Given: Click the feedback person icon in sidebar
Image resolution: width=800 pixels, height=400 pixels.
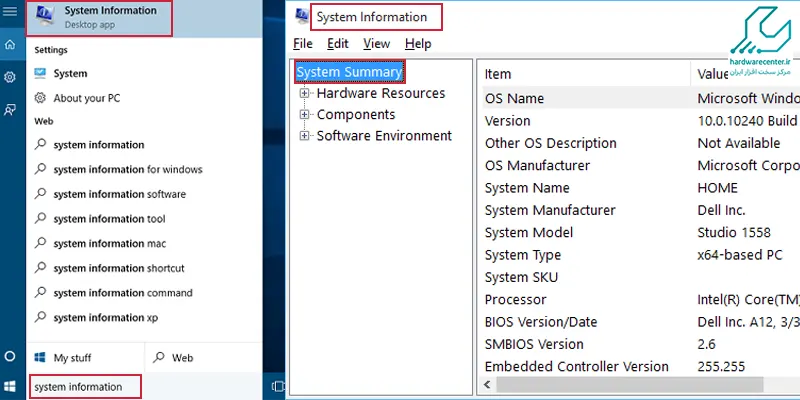Looking at the screenshot, I should pos(10,109).
